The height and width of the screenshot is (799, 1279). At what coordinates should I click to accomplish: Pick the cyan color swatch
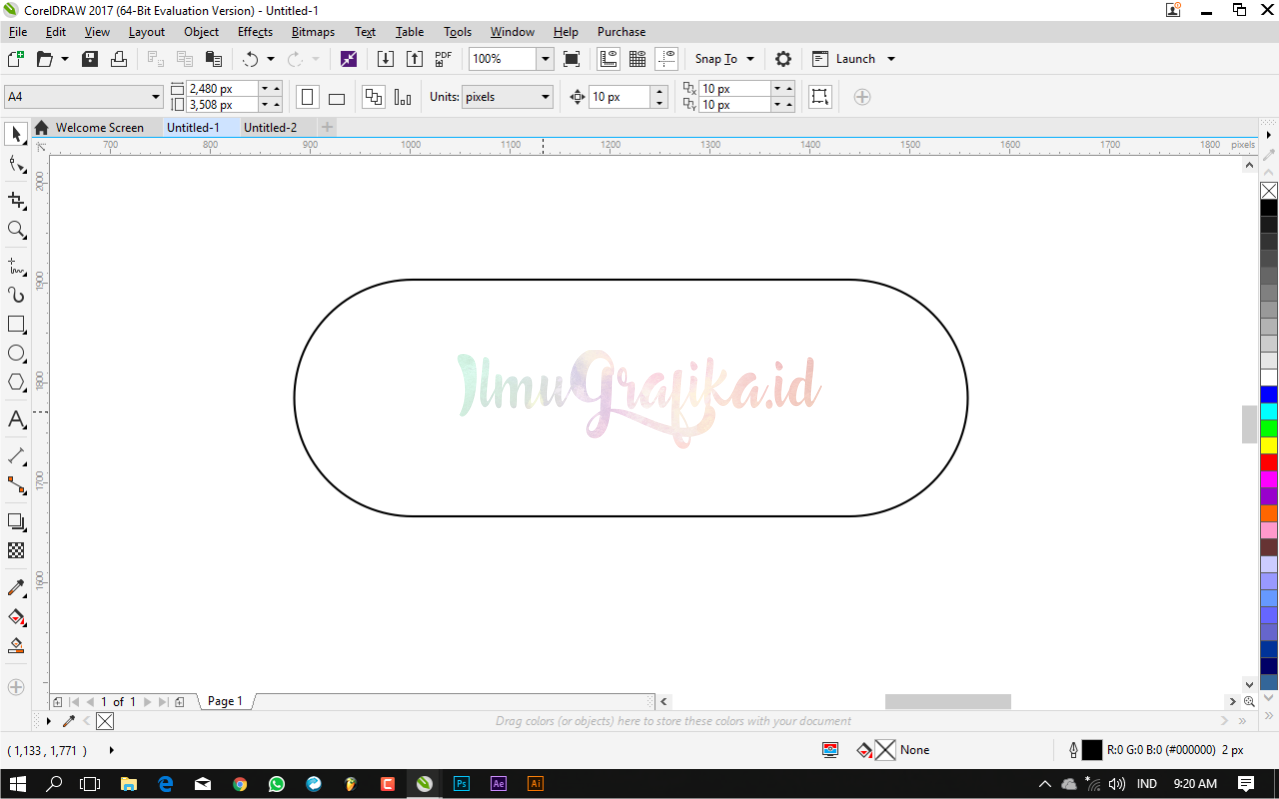point(1268,411)
